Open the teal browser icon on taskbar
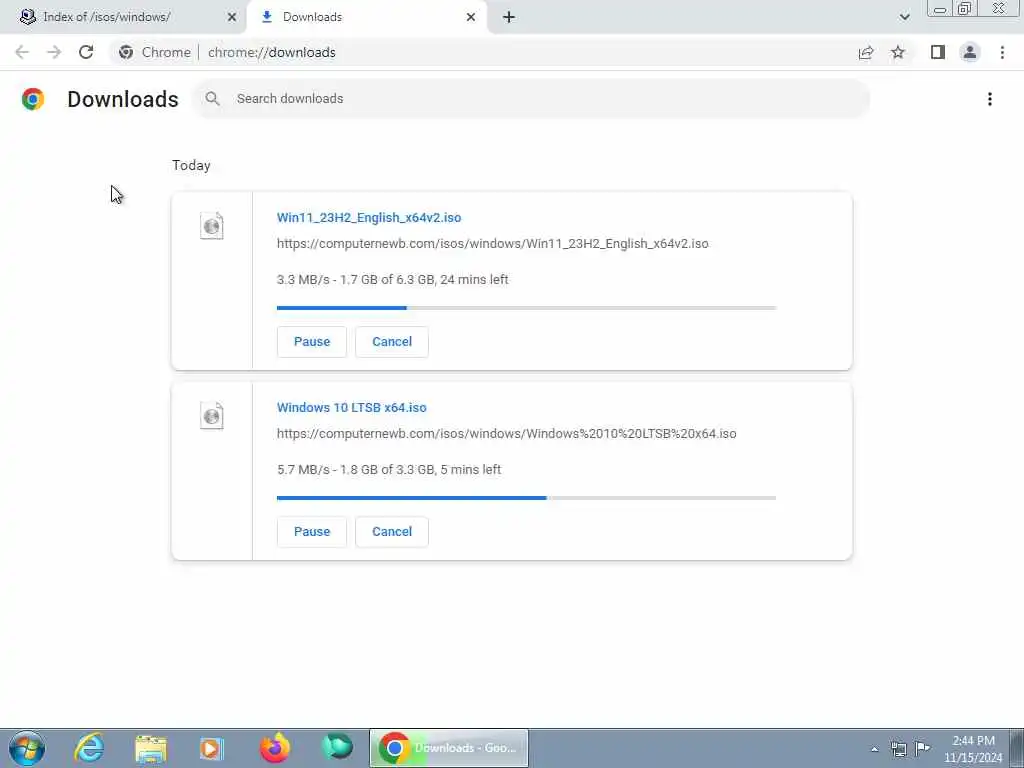 tap(338, 747)
